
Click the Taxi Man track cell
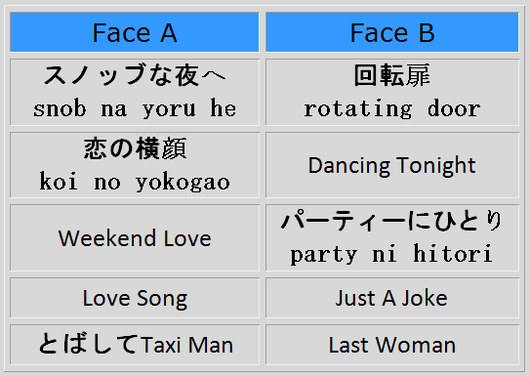pyautogui.click(x=135, y=345)
